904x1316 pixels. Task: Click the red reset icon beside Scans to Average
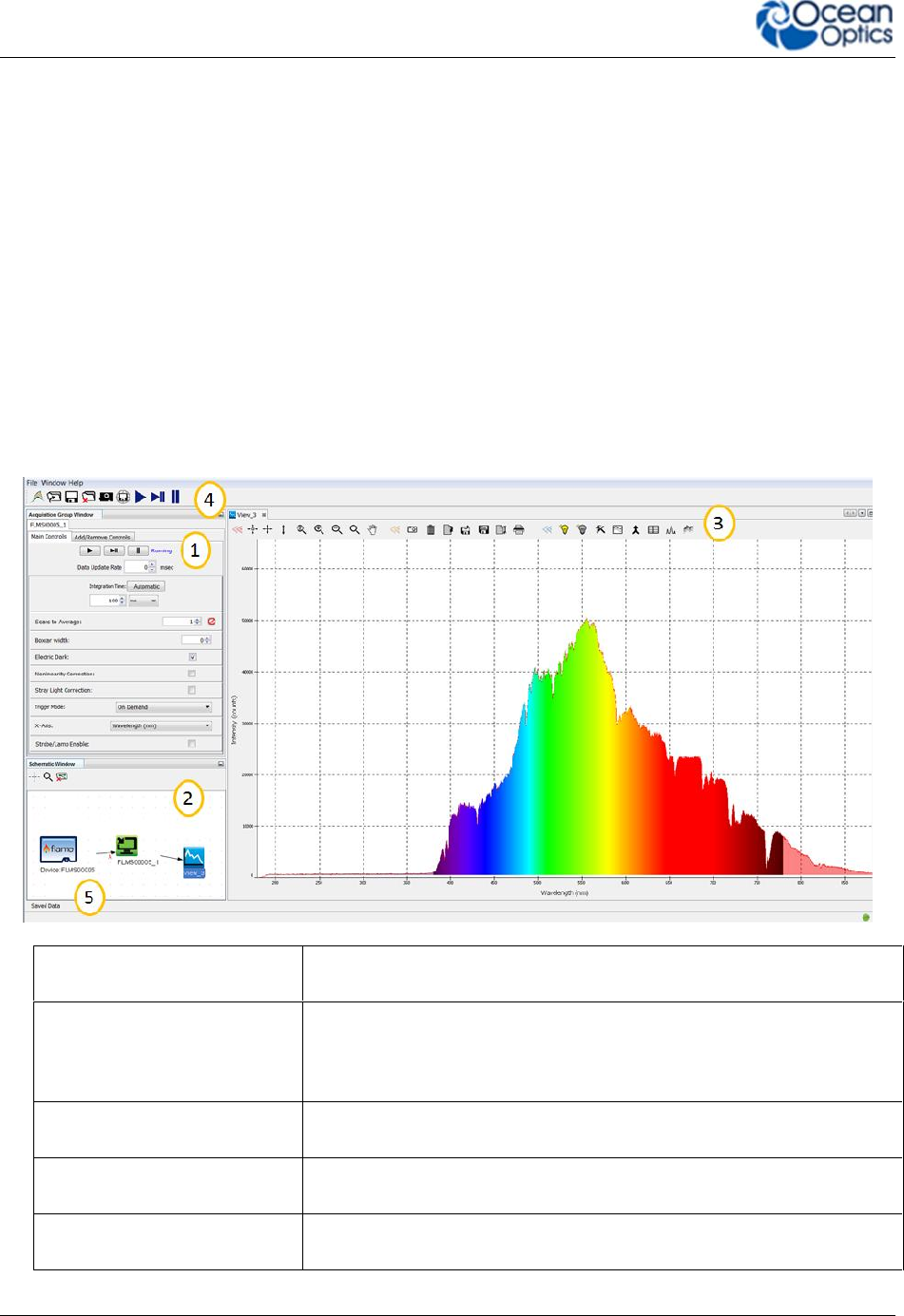click(x=211, y=621)
